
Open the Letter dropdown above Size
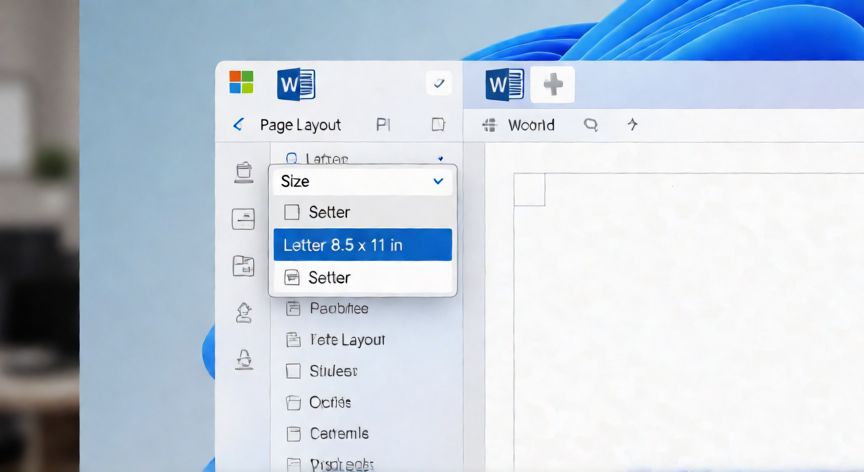click(x=366, y=159)
